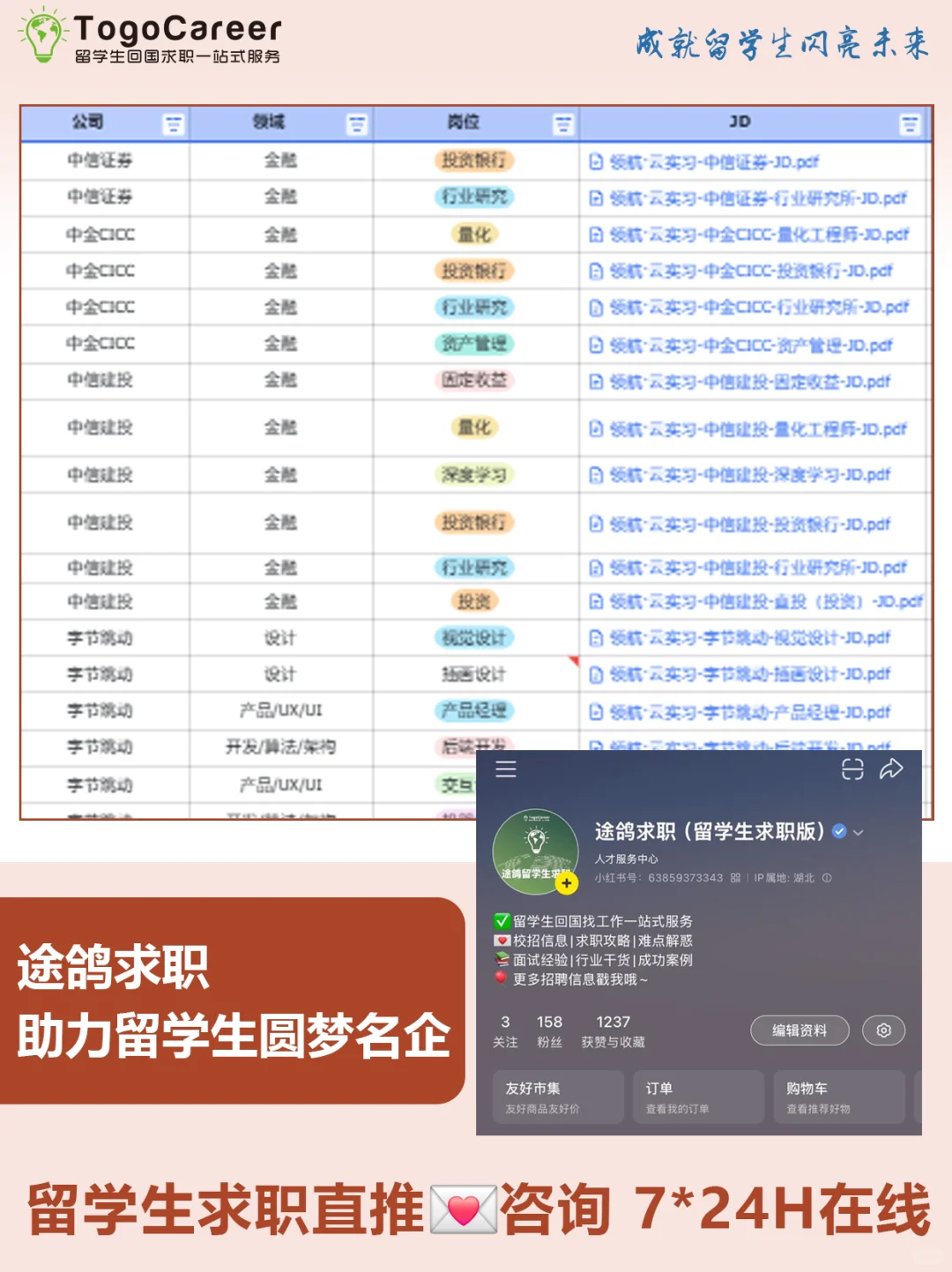Image resolution: width=952 pixels, height=1272 pixels.
Task: Tap the QR code icon beside 小红书号
Action: coord(735,878)
